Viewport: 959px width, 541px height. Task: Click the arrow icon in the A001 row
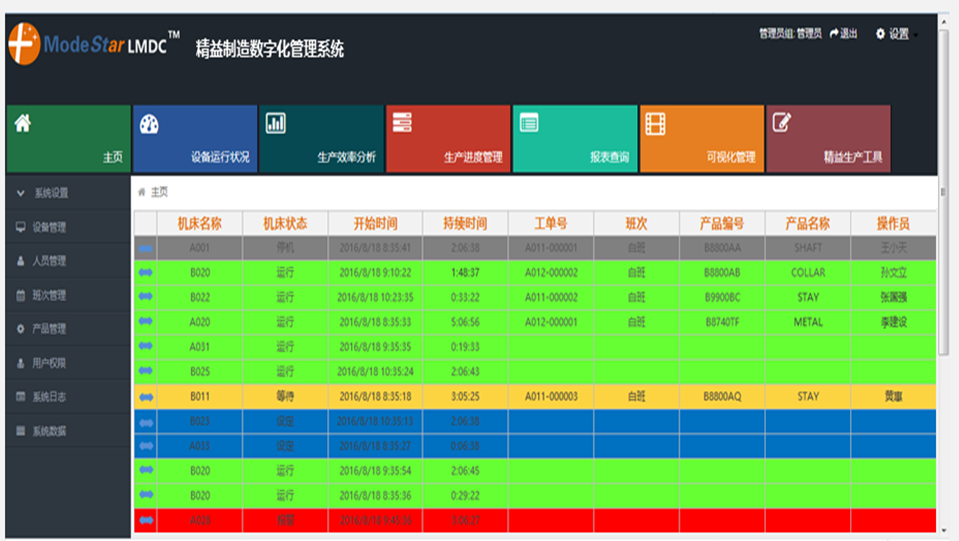[x=146, y=247]
